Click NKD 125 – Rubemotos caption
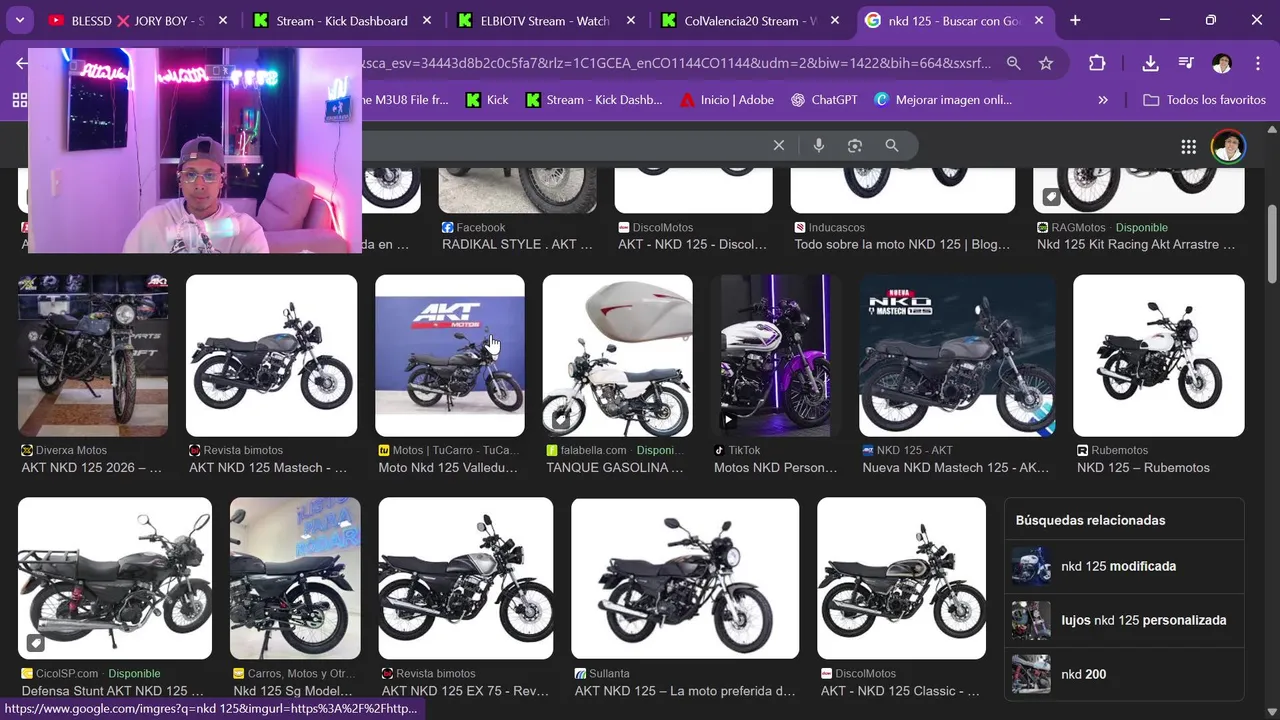The width and height of the screenshot is (1280, 720). coord(1143,468)
